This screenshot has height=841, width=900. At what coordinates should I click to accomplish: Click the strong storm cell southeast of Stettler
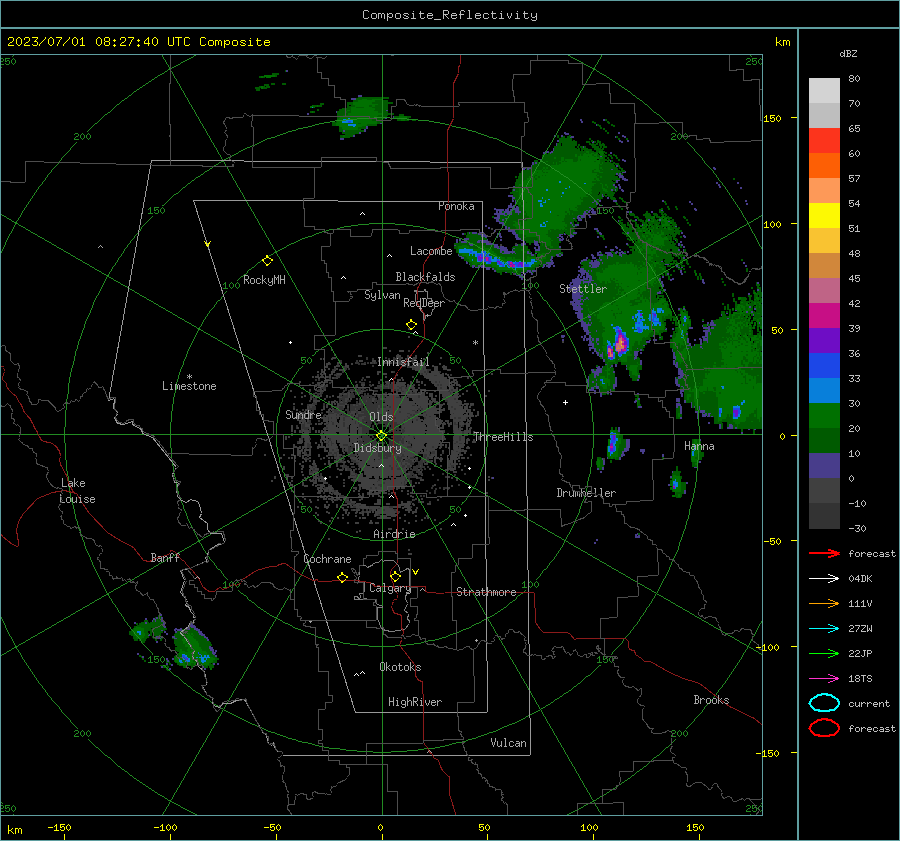(x=619, y=344)
